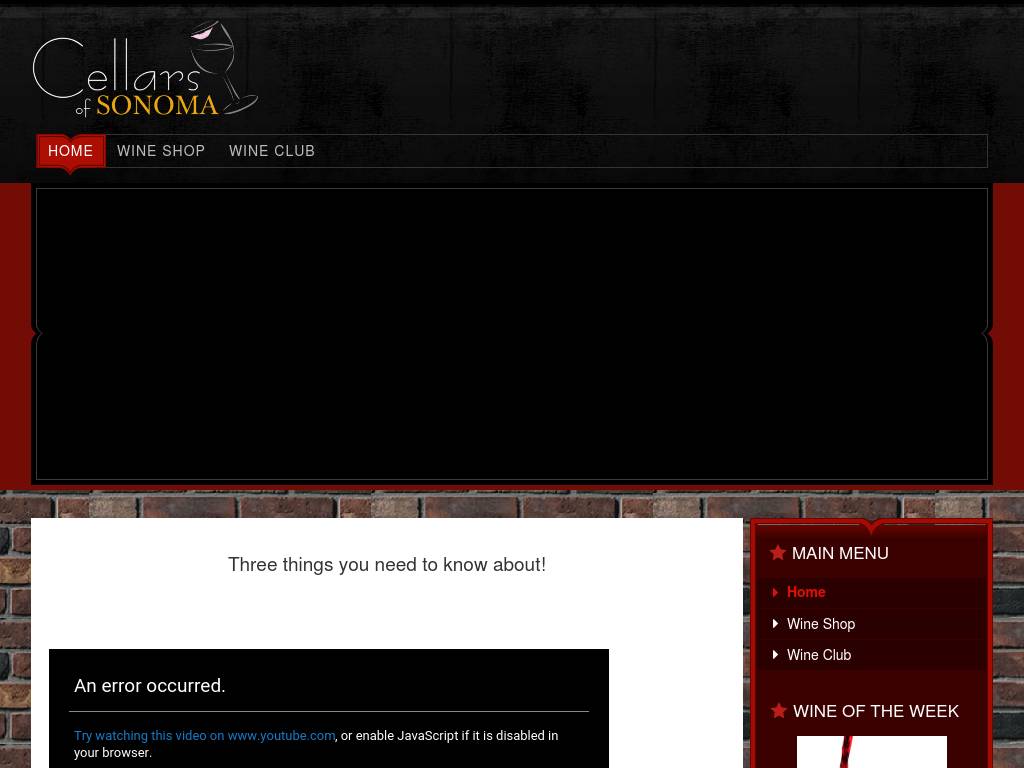
Task: Click the arrow bullet beside sidebar Wine Shop
Action: coord(775,624)
